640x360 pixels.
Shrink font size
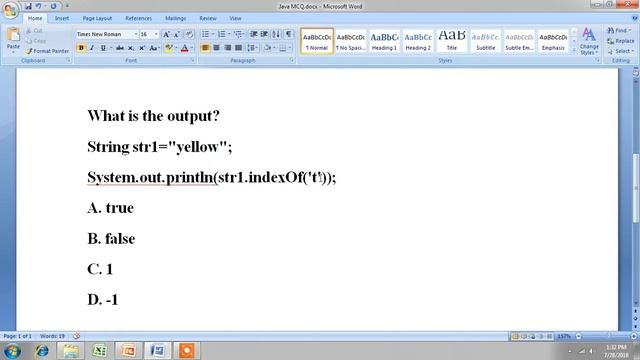pyautogui.click(x=177, y=34)
